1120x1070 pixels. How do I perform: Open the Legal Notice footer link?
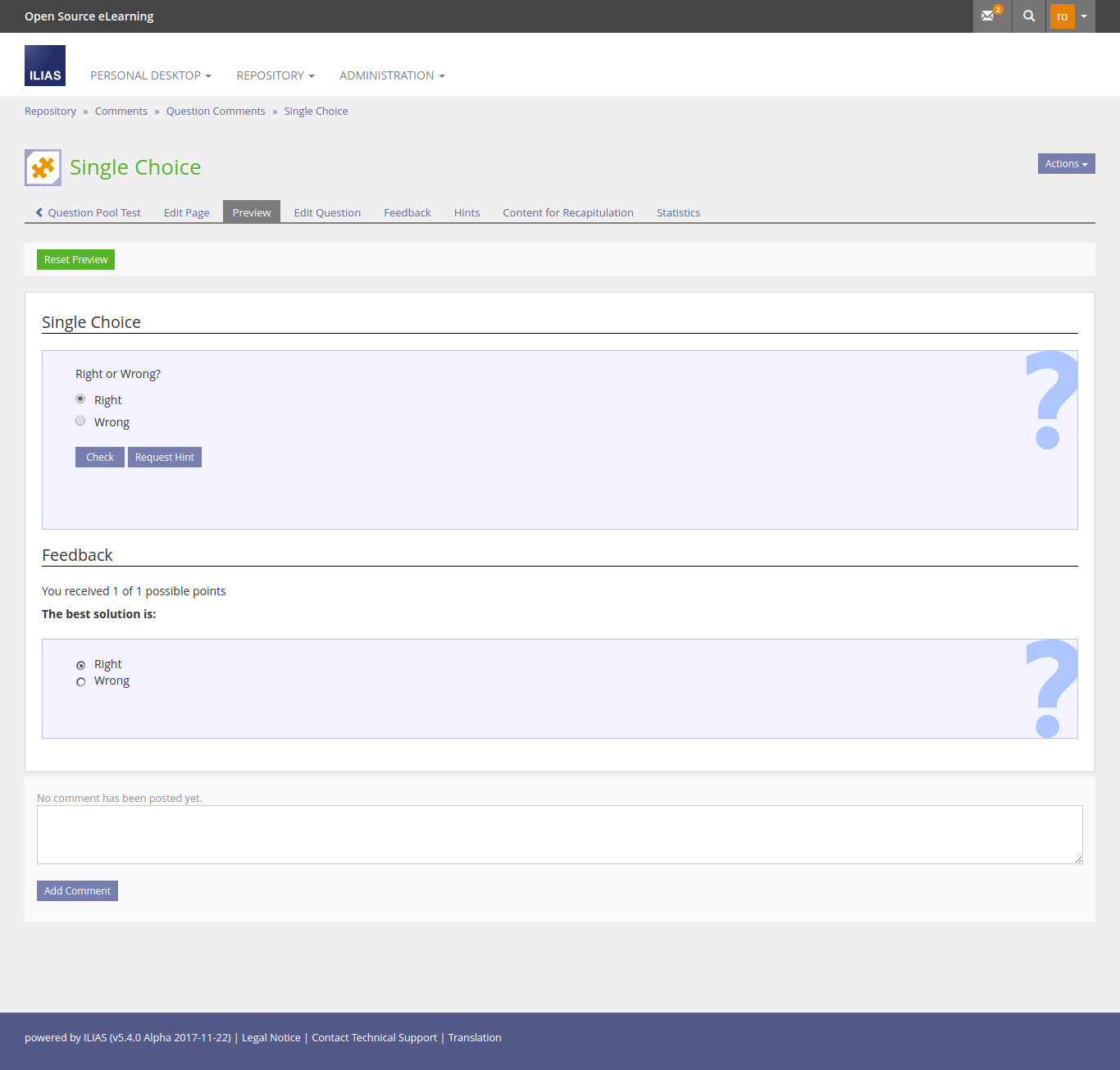[271, 1038]
